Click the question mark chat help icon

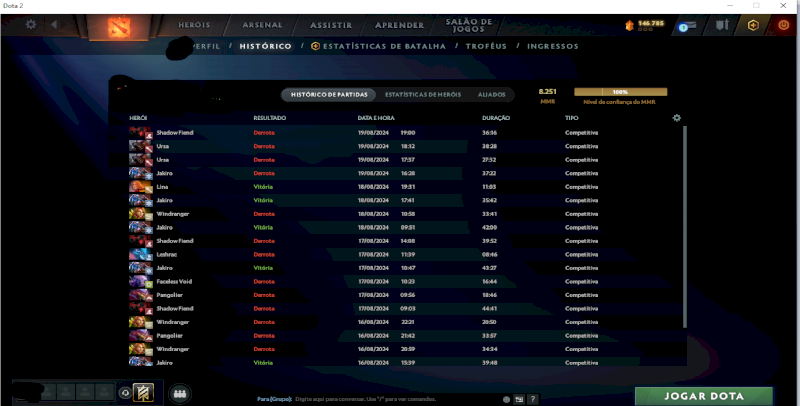[x=533, y=399]
